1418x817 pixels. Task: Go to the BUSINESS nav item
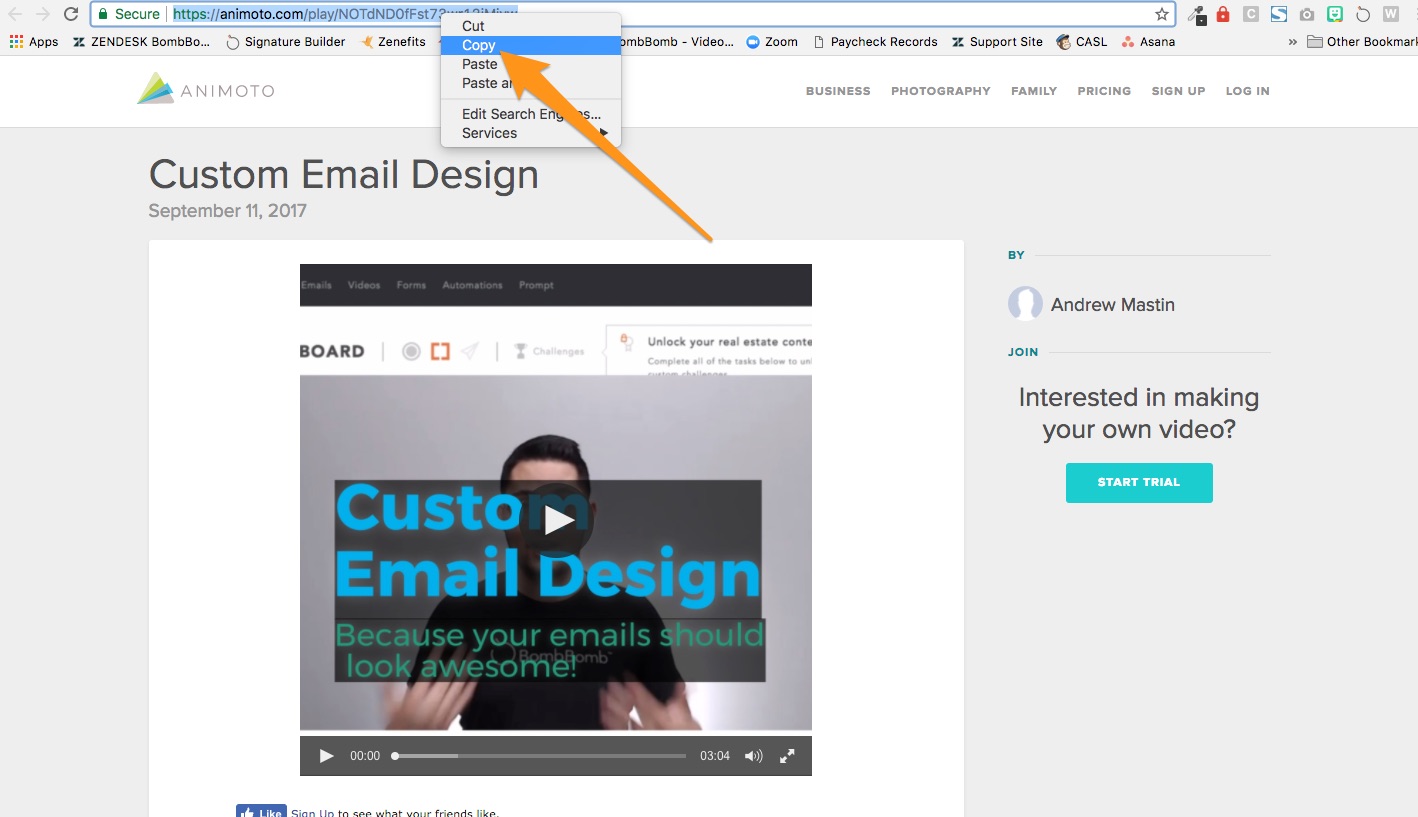pos(838,91)
